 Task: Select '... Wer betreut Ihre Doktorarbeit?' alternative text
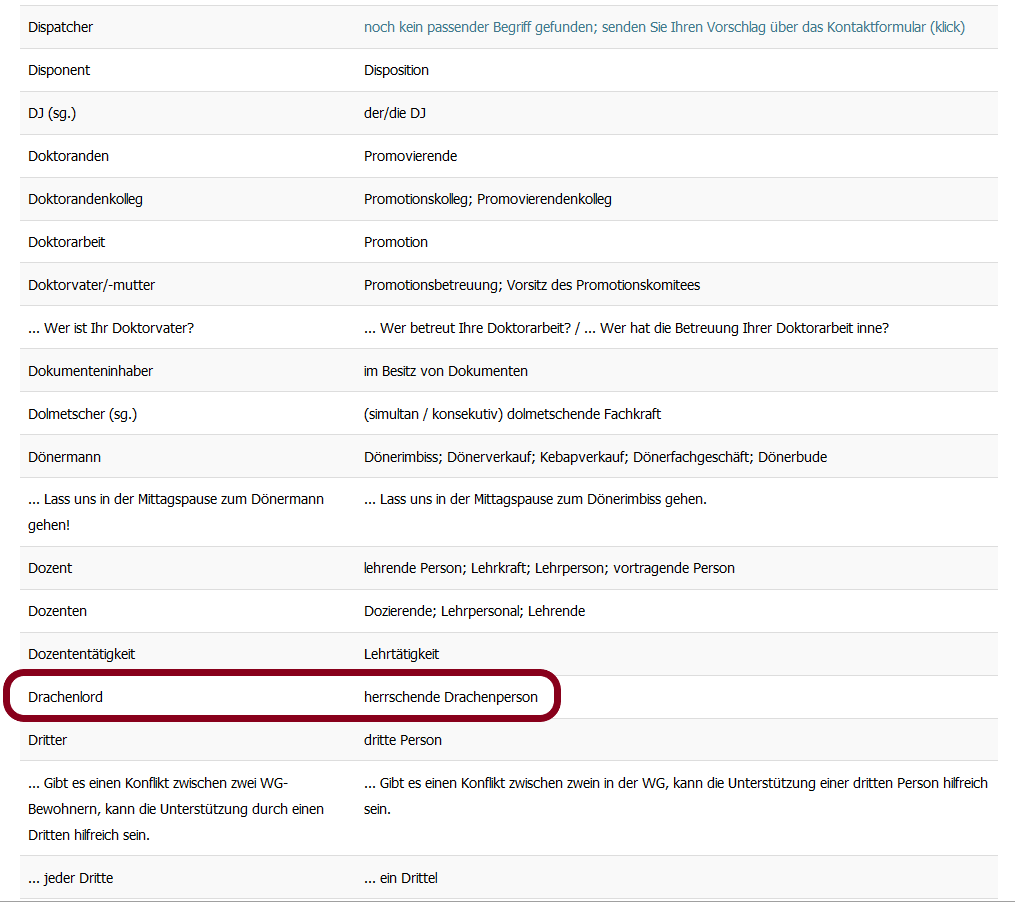467,328
